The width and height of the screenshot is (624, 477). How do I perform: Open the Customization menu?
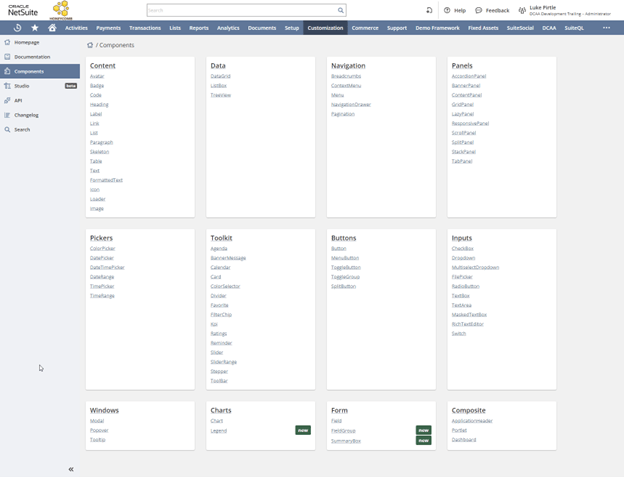pos(325,28)
